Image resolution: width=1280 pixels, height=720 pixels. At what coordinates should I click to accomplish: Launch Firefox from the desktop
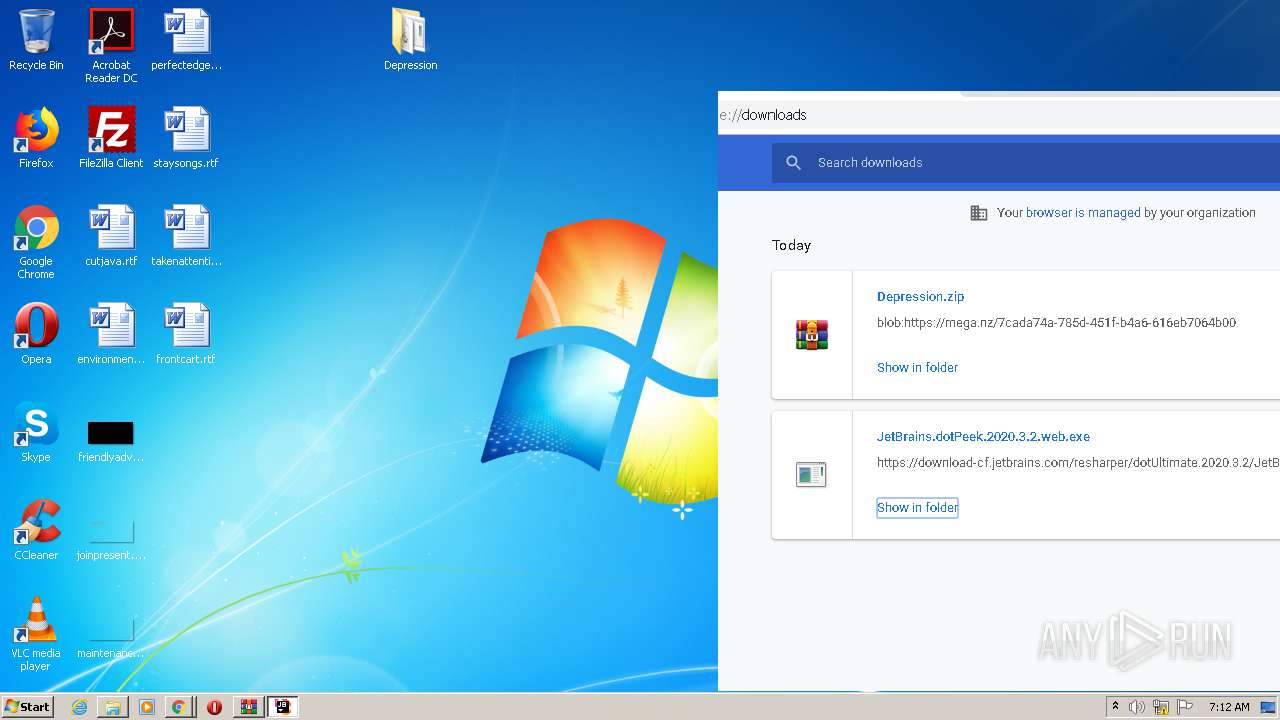(x=36, y=138)
